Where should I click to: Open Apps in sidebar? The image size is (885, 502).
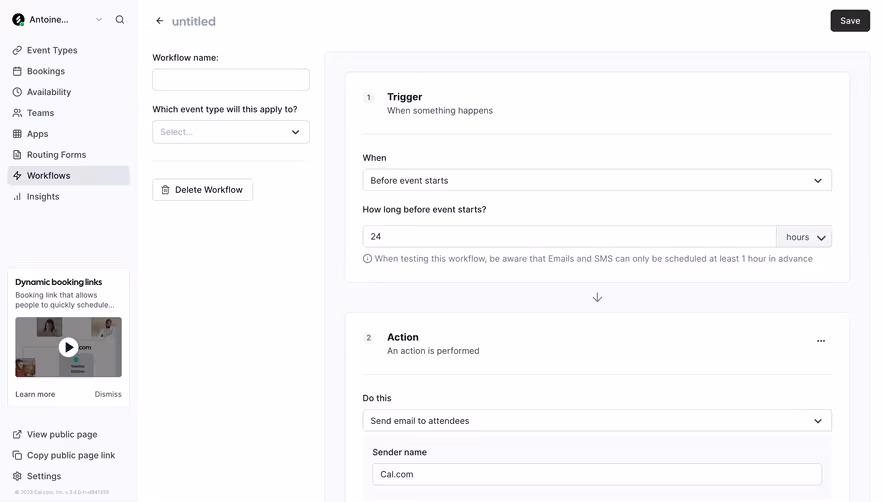coord(68,134)
